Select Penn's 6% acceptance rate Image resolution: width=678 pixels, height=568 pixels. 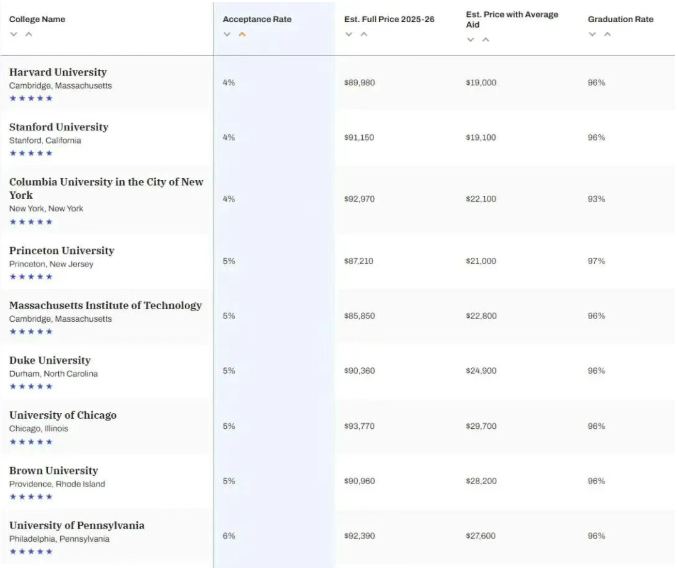229,536
